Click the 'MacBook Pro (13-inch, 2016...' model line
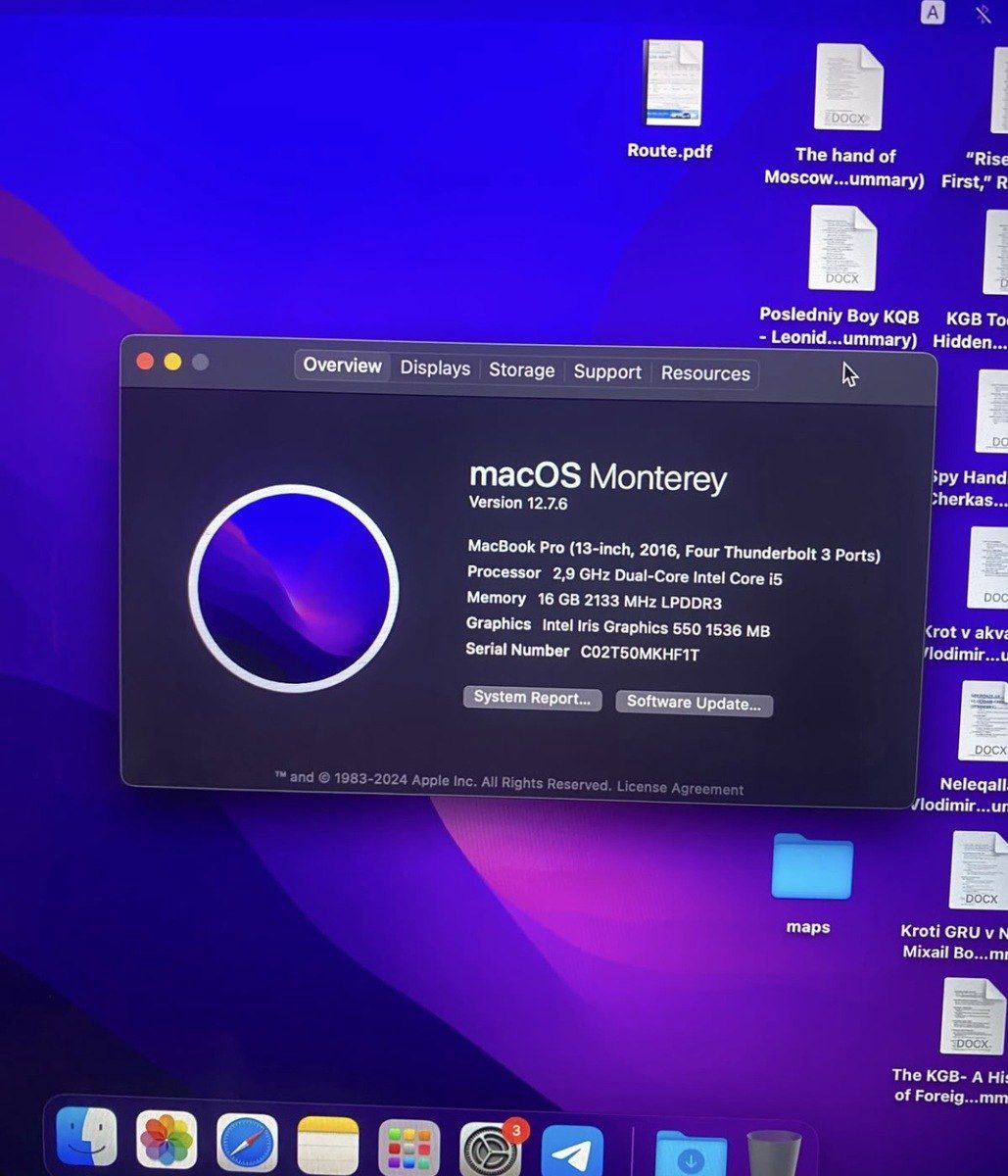 [x=673, y=550]
